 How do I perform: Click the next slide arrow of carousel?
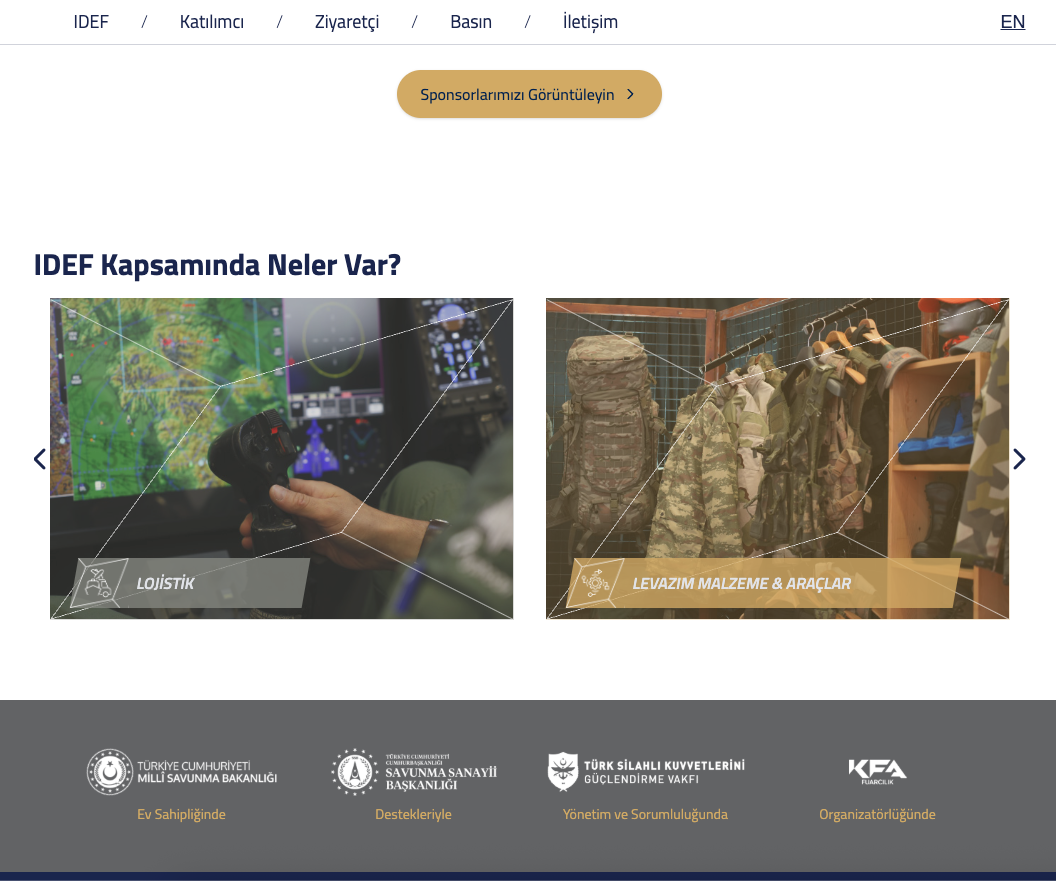1019,459
